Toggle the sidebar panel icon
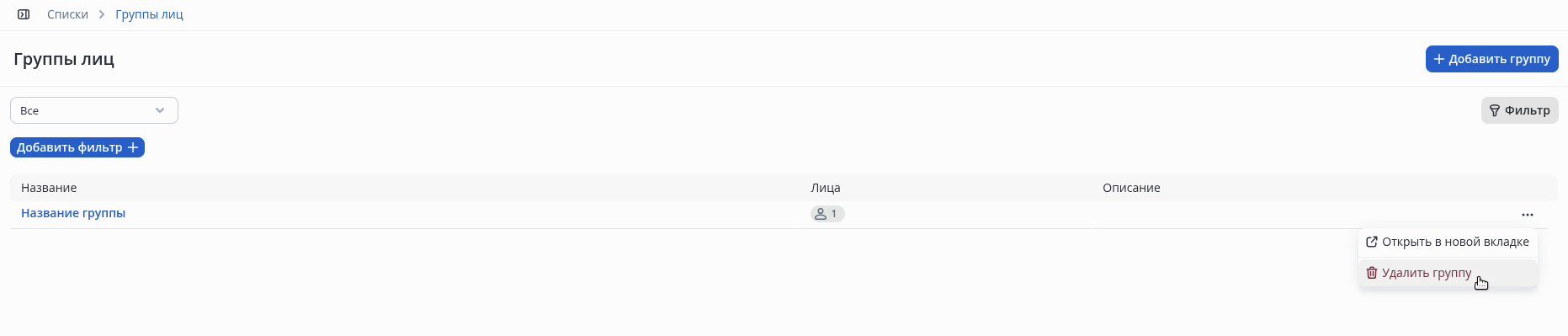Viewport: 1568px width, 336px height. coord(24,14)
